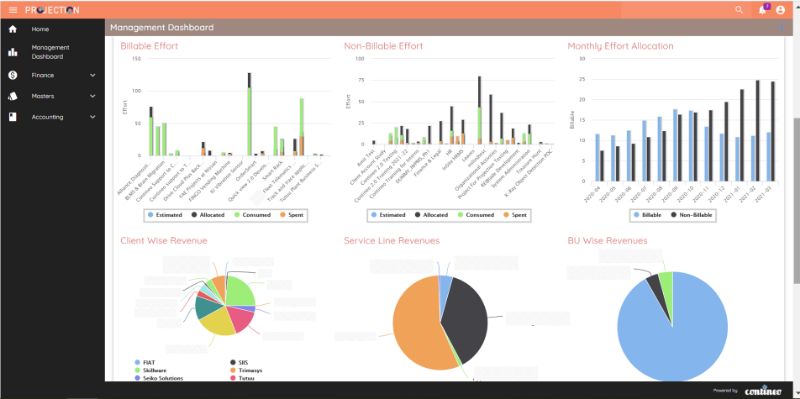Viewport: 800px width, 399px height.
Task: Click the tallest bar in Non-Billable Effort chart
Action: [x=480, y=111]
